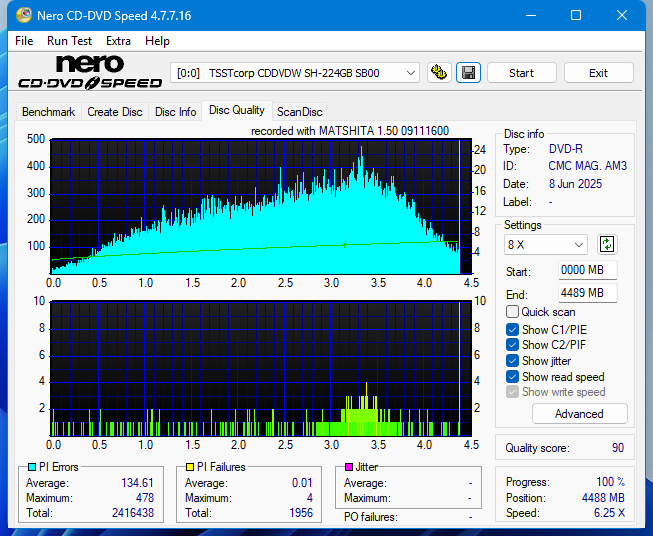Click the End position MB field
This screenshot has width=653, height=536.
(x=587, y=293)
